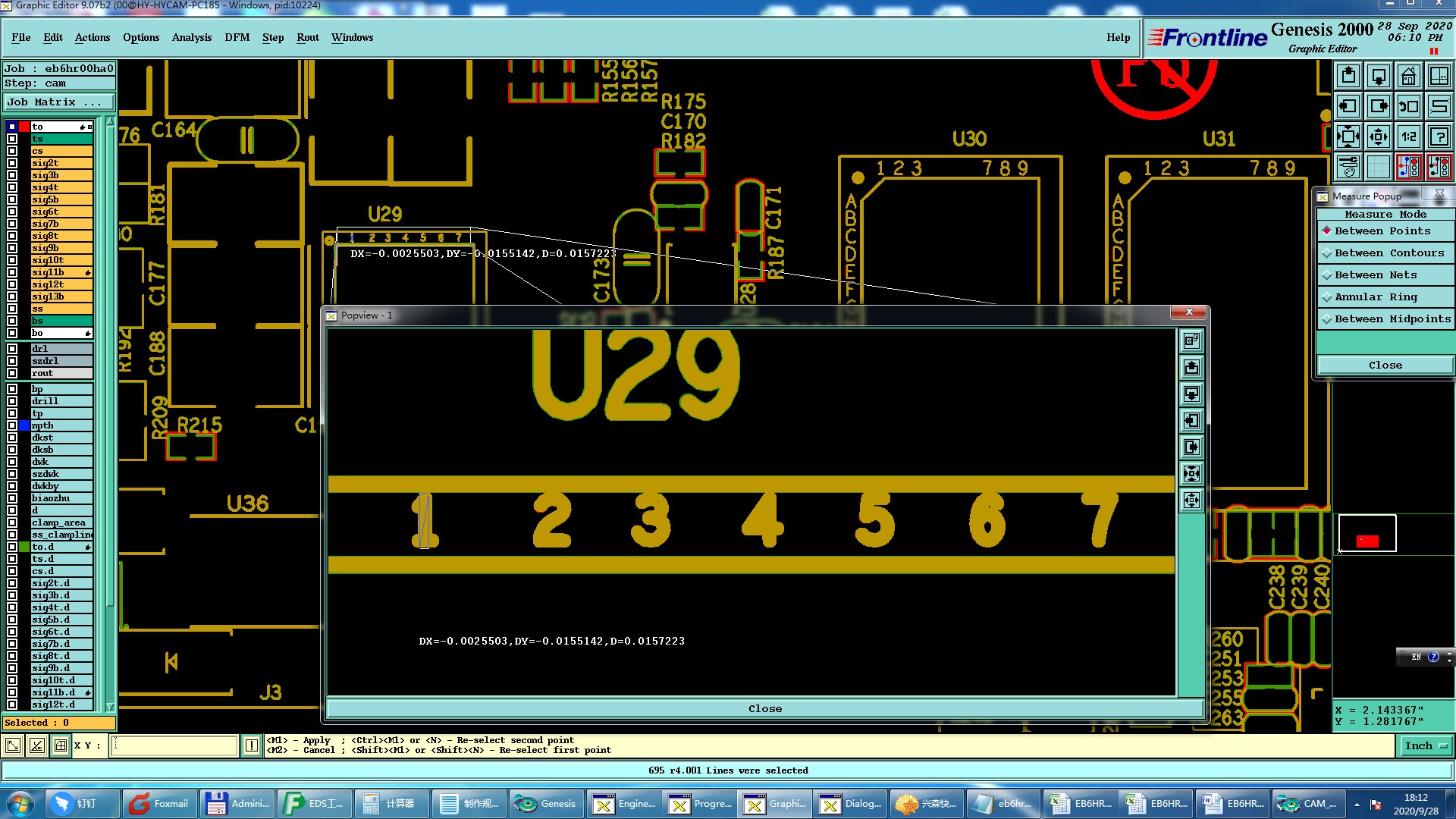Image resolution: width=1456 pixels, height=819 pixels.
Task: Open the DFM menu
Action: (x=237, y=37)
